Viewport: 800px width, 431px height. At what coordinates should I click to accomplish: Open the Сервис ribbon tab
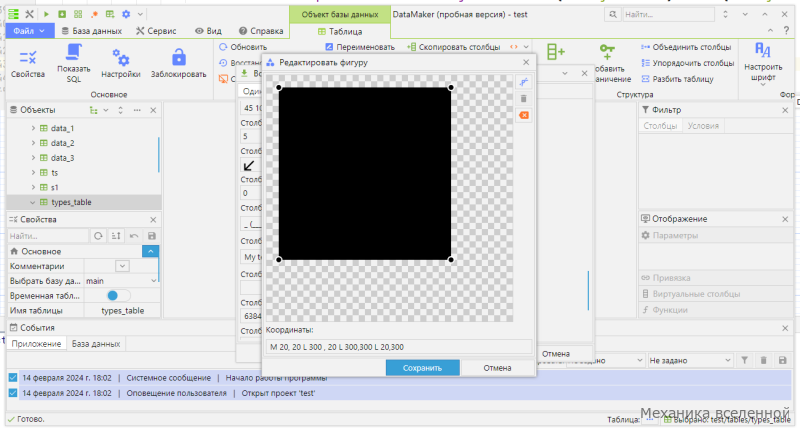tap(156, 31)
